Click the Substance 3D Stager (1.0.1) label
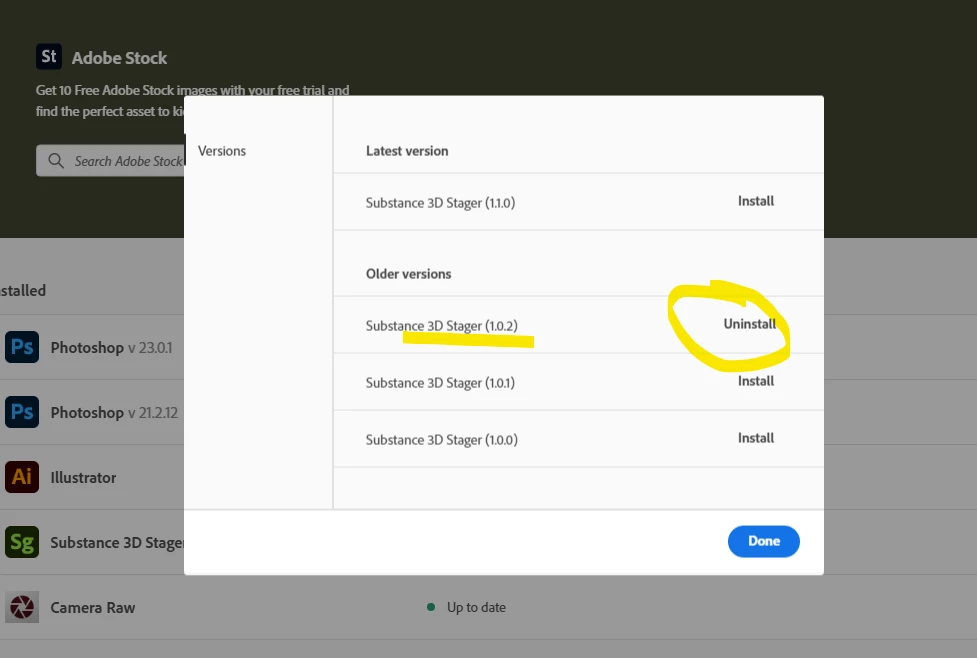Viewport: 977px width, 658px height. pyautogui.click(x=440, y=383)
